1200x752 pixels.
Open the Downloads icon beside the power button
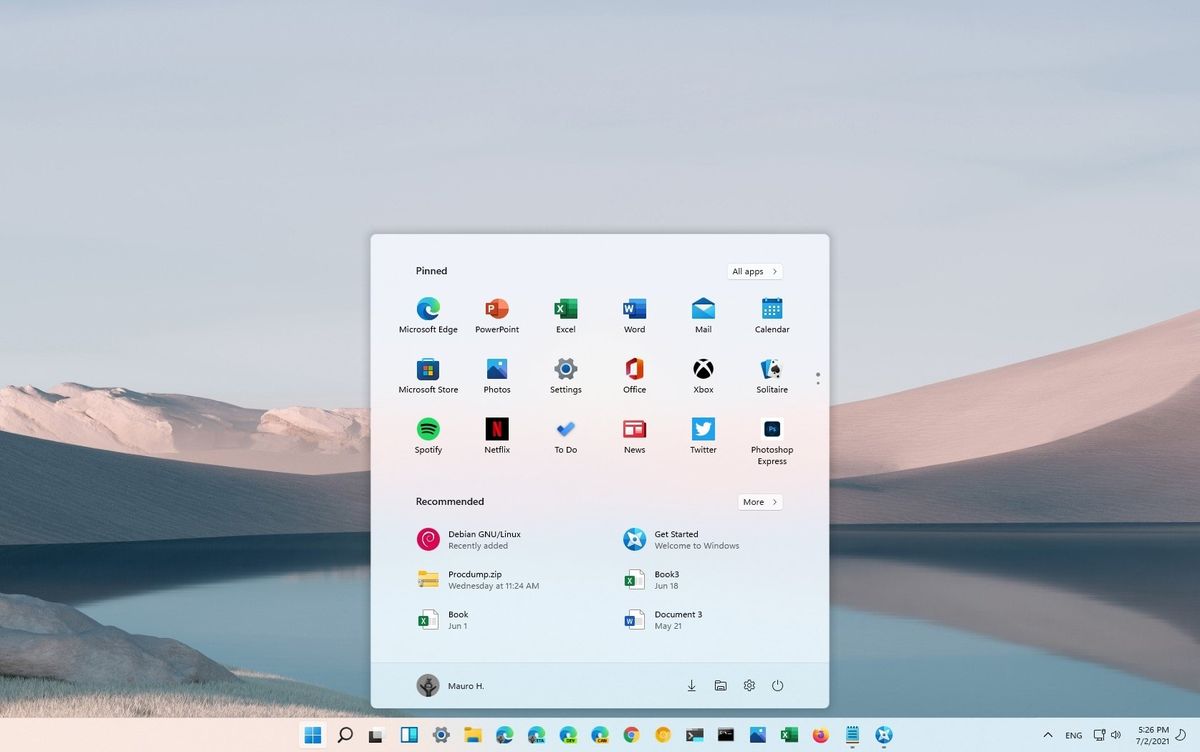[691, 686]
